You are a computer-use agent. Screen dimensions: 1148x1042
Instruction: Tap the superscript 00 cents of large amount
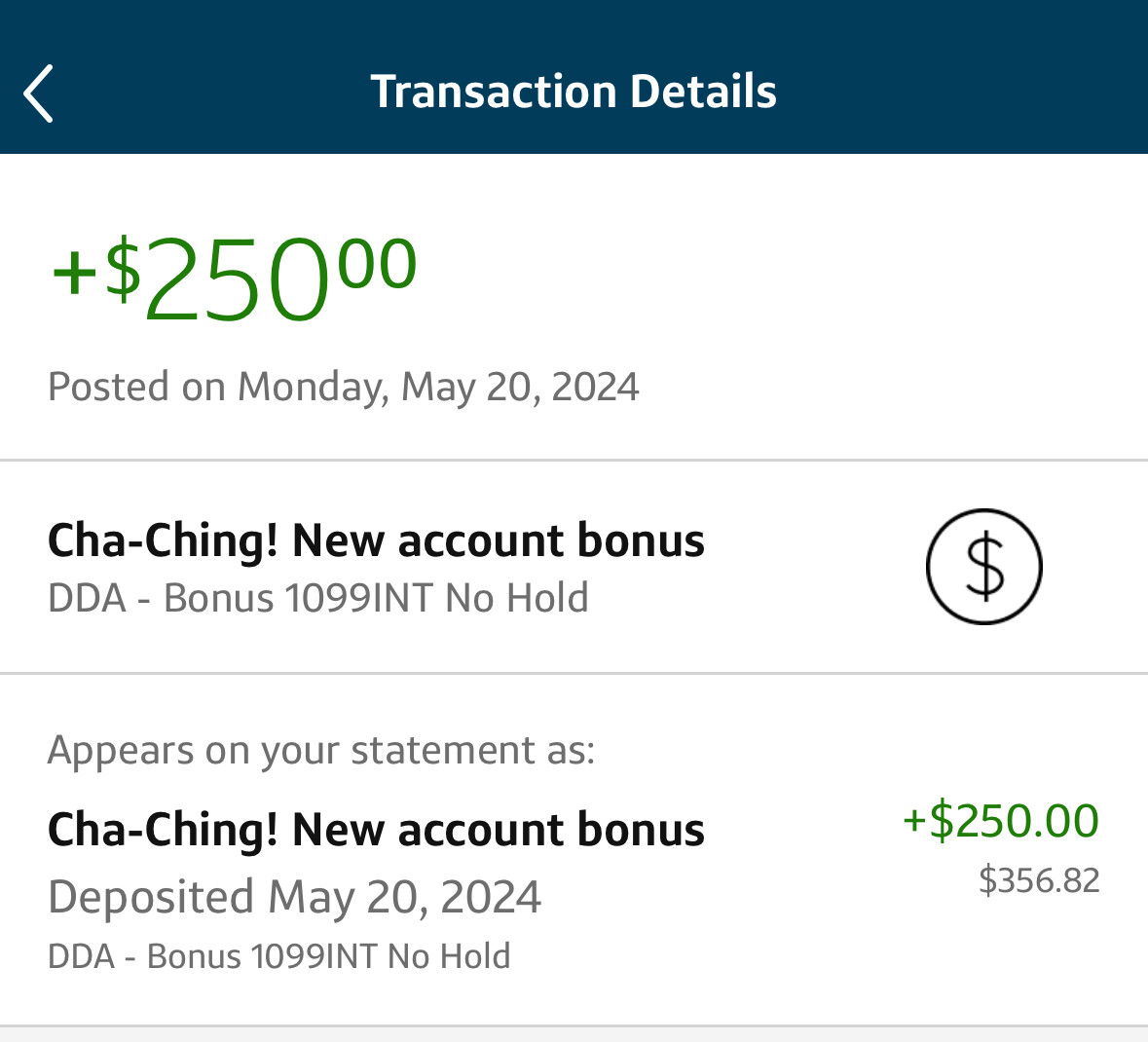pos(377,263)
